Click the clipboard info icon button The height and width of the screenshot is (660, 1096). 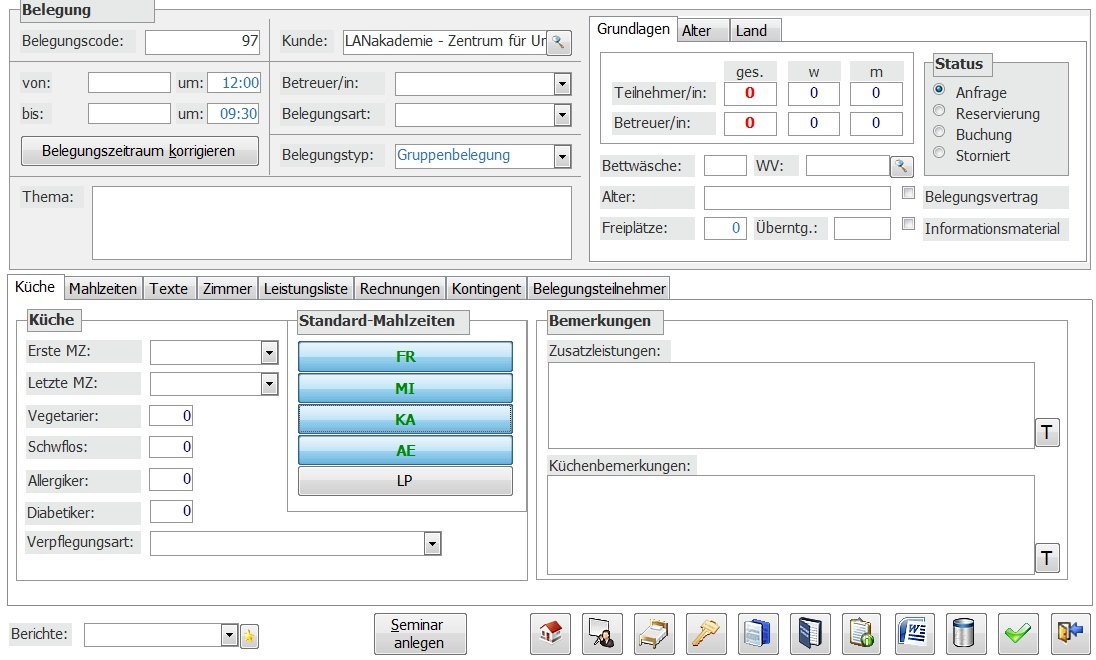pyautogui.click(x=862, y=634)
